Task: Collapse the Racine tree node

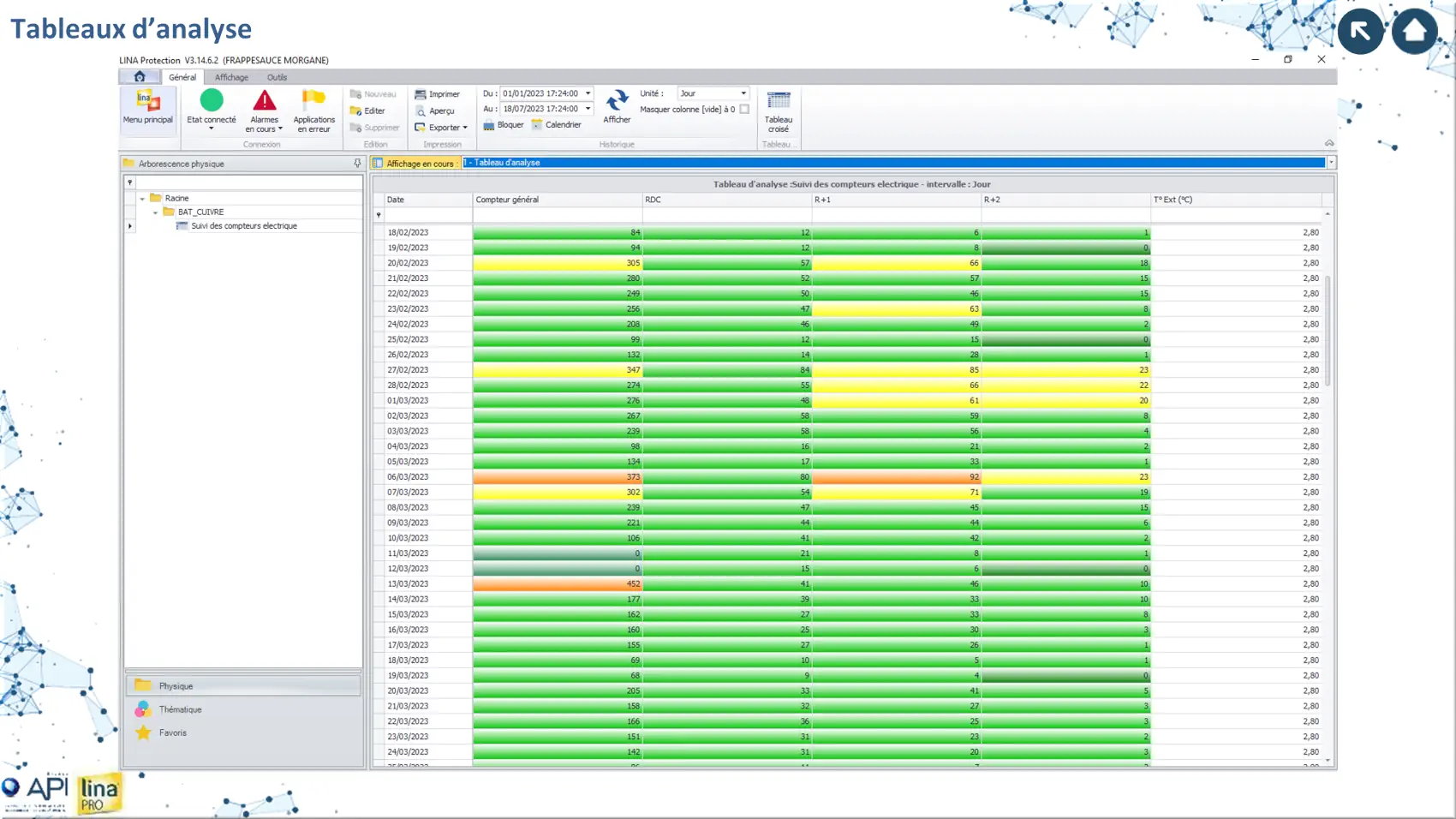Action: [142, 198]
